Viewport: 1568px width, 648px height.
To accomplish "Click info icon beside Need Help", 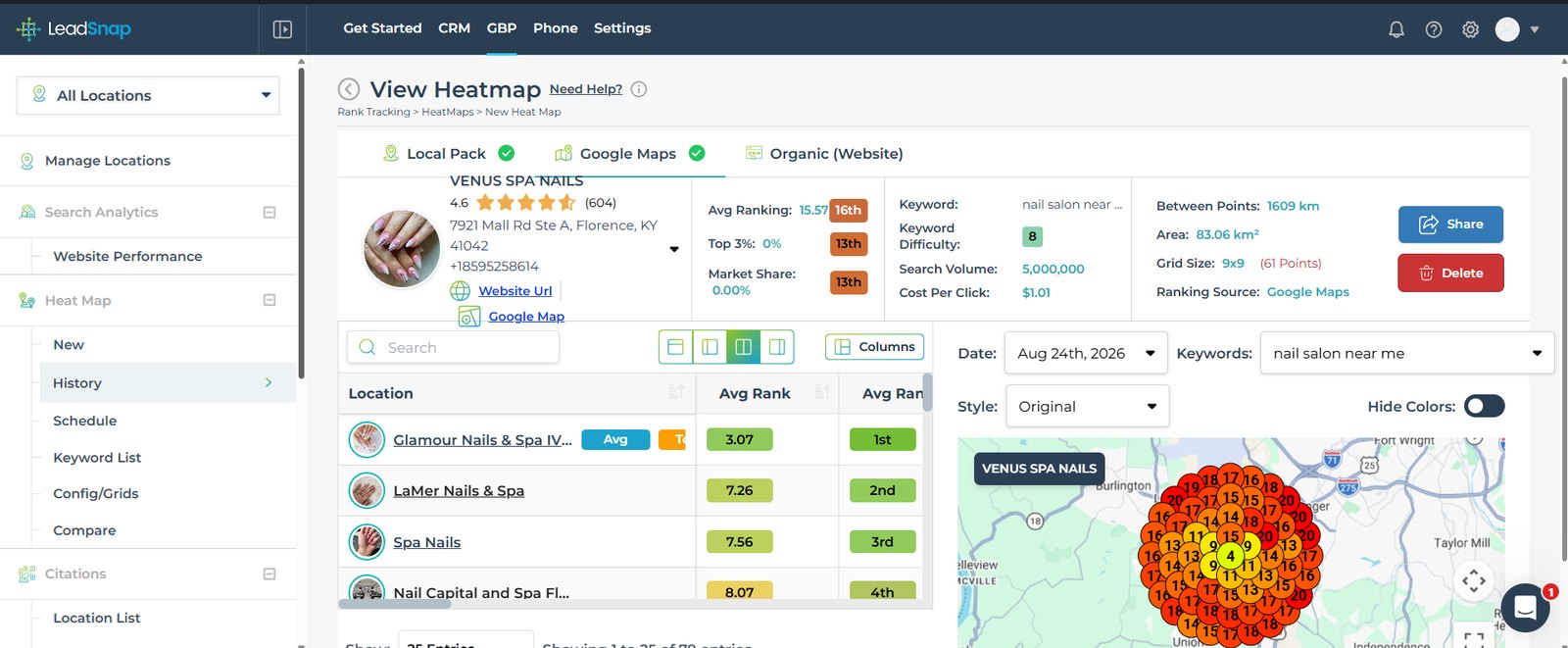I will pos(639,89).
